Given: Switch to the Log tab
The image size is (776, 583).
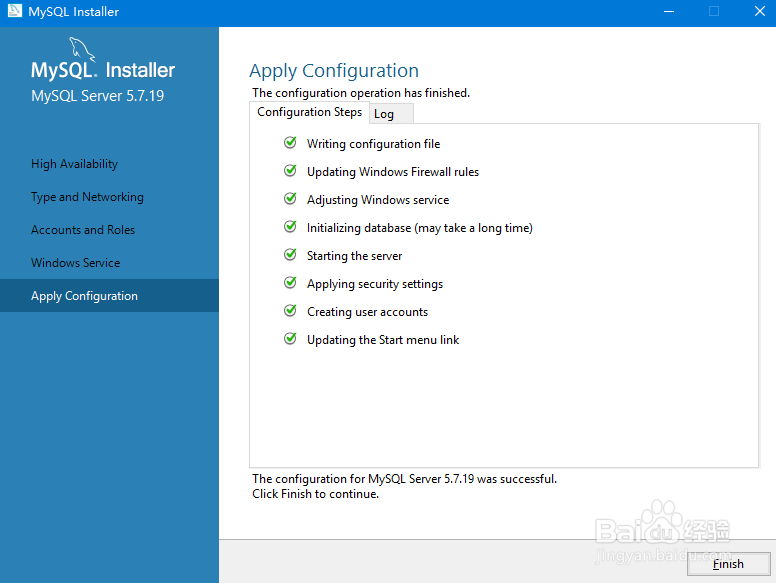Looking at the screenshot, I should point(391,114).
